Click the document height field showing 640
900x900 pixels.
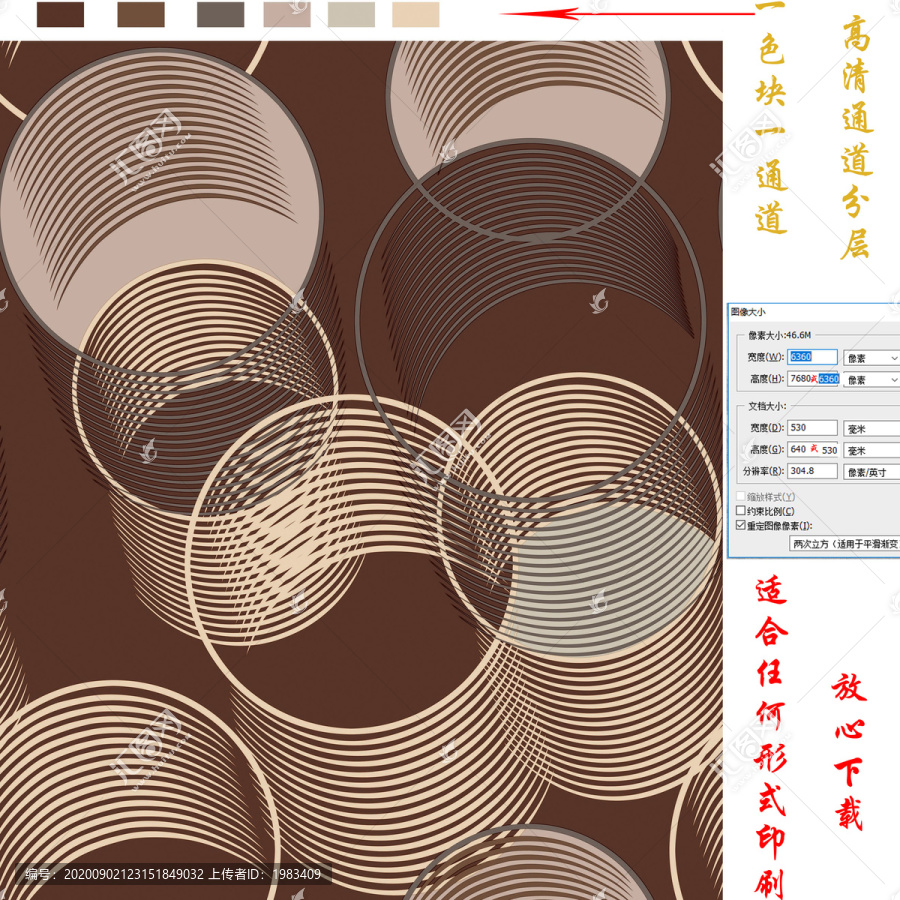[813, 449]
